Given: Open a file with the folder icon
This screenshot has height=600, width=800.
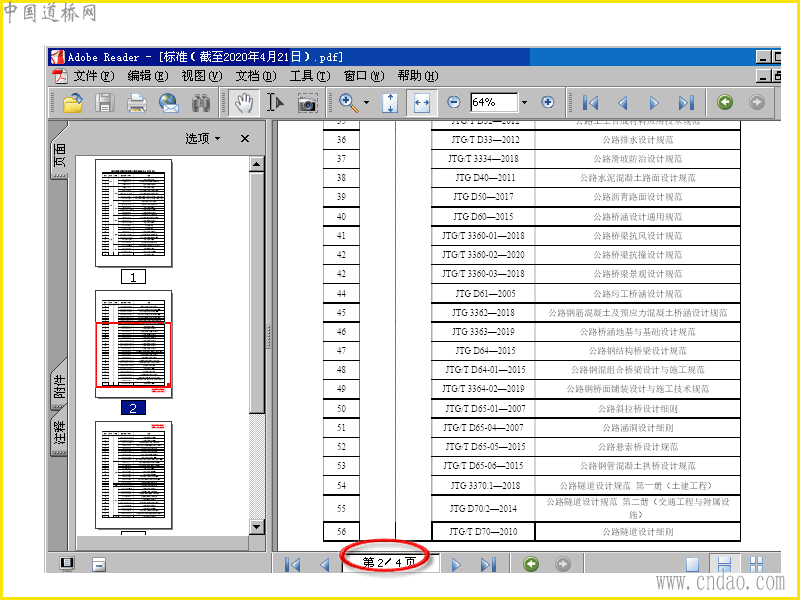Looking at the screenshot, I should 73,103.
